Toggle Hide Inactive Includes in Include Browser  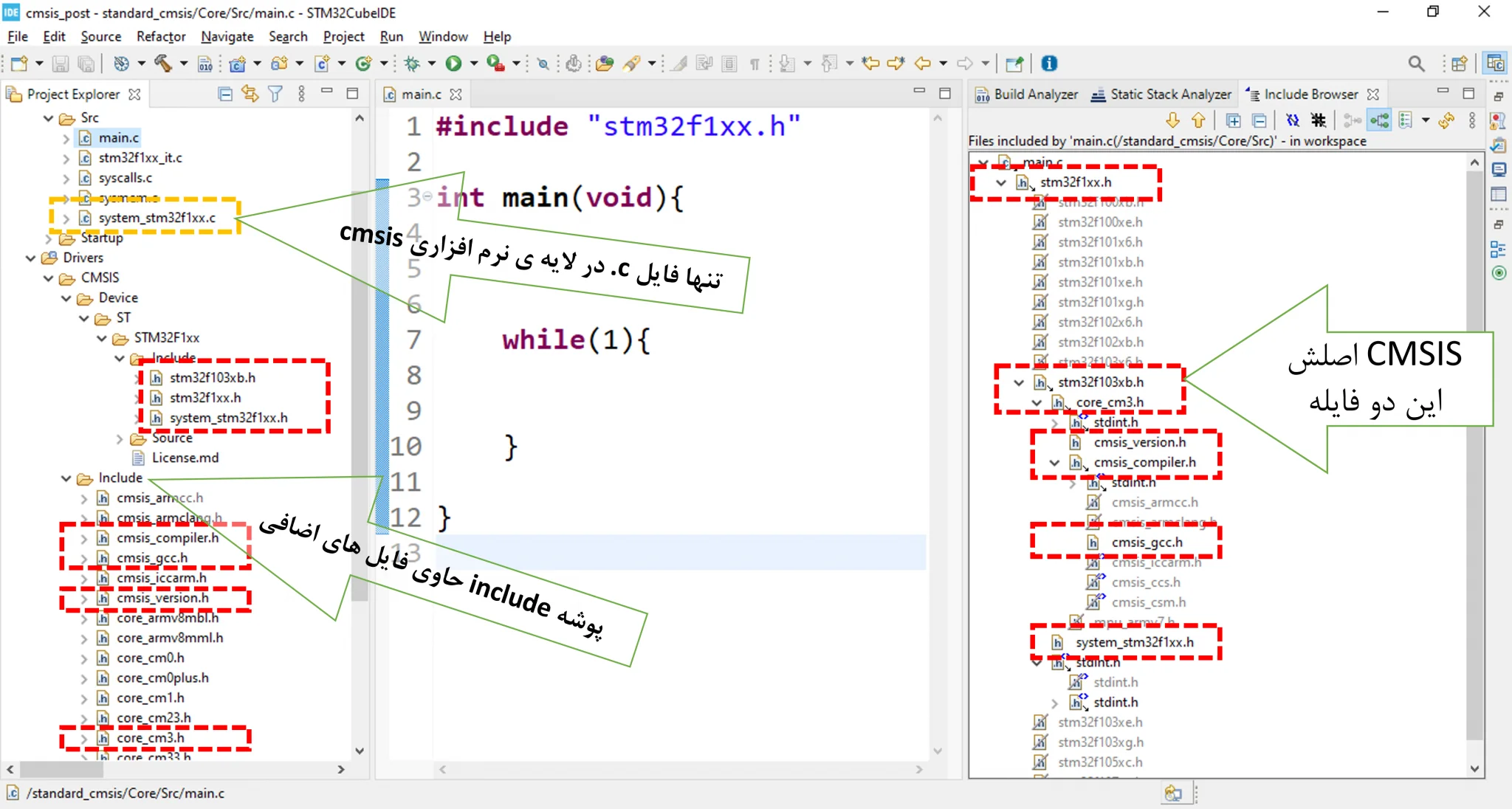coord(1319,120)
